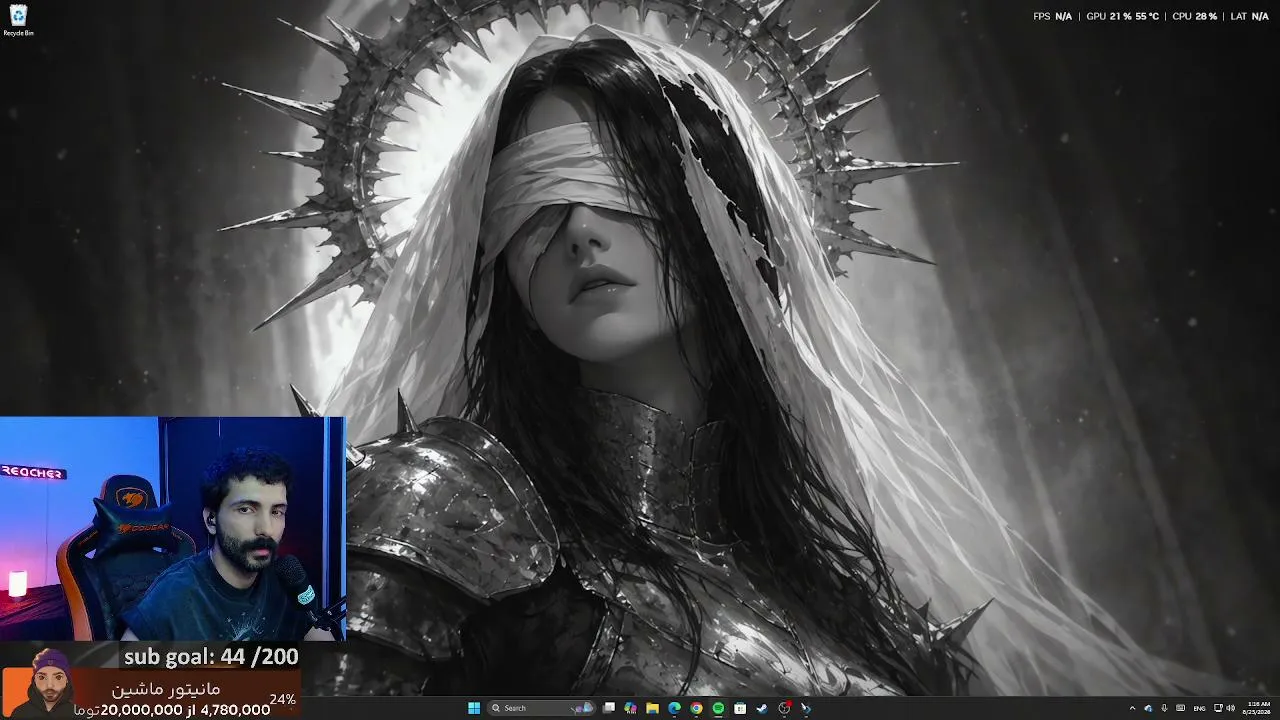The width and height of the screenshot is (1280, 720).
Task: Open network settings from the tray
Action: click(x=1218, y=708)
